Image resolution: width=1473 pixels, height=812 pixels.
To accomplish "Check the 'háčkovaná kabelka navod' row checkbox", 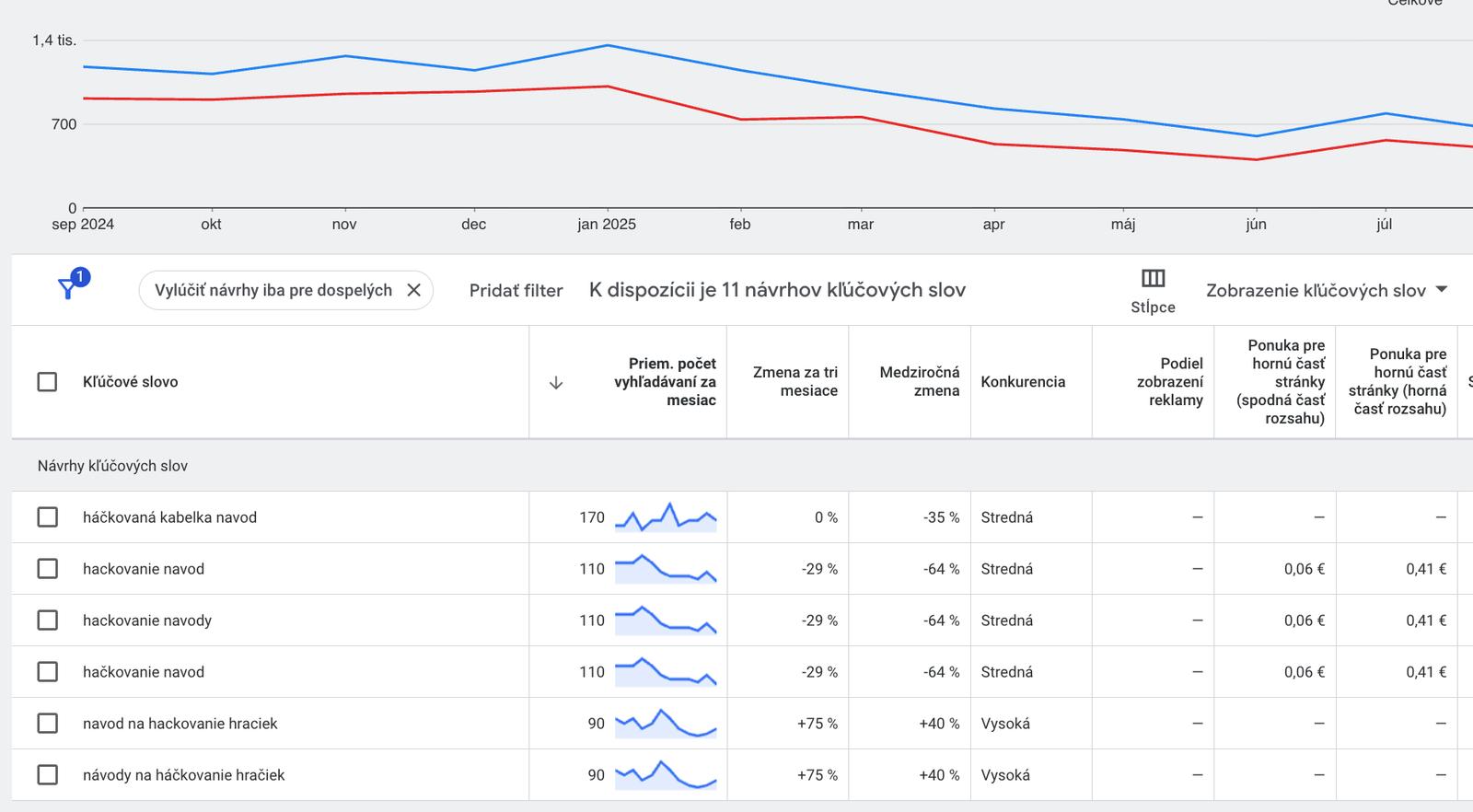I will click(47, 517).
